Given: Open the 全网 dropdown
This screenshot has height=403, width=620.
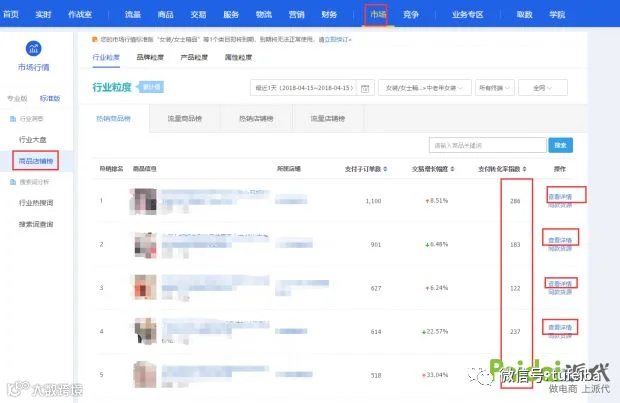Looking at the screenshot, I should point(542,88).
